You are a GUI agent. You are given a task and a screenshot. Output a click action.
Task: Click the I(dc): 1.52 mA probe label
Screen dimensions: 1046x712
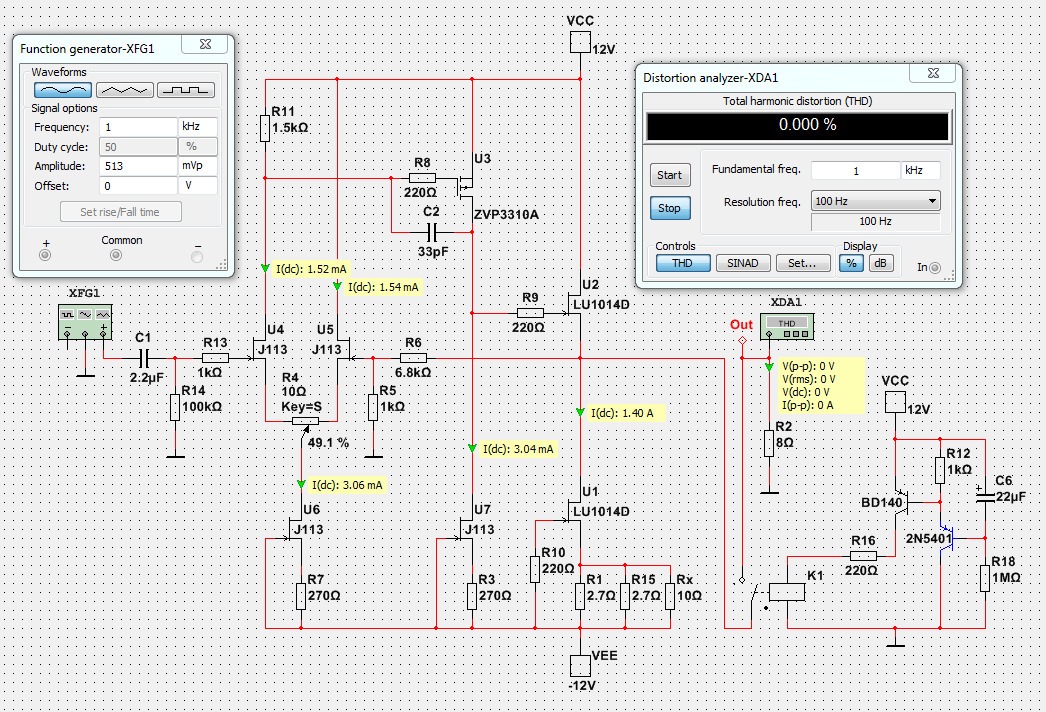312,269
